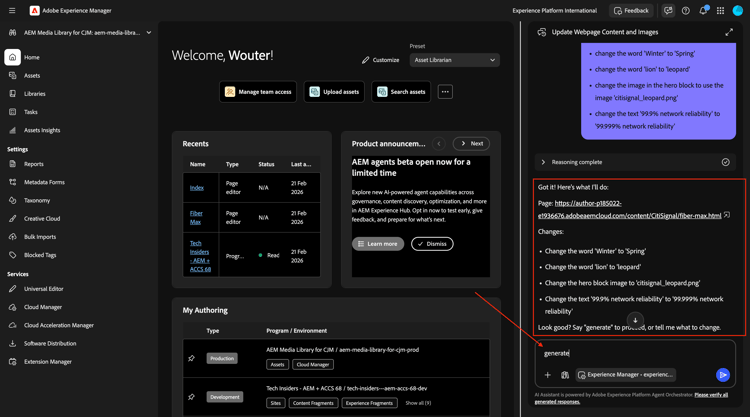
Task: Click the Content Fragments tag
Action: [x=313, y=403]
